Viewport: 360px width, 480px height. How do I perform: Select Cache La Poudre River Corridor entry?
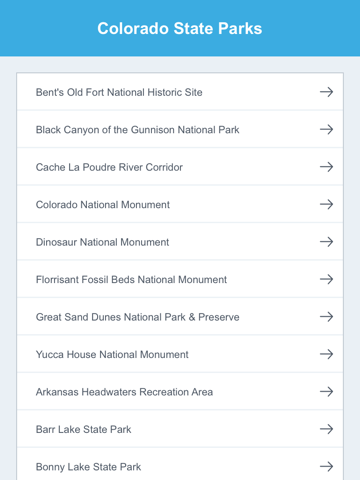tap(180, 167)
